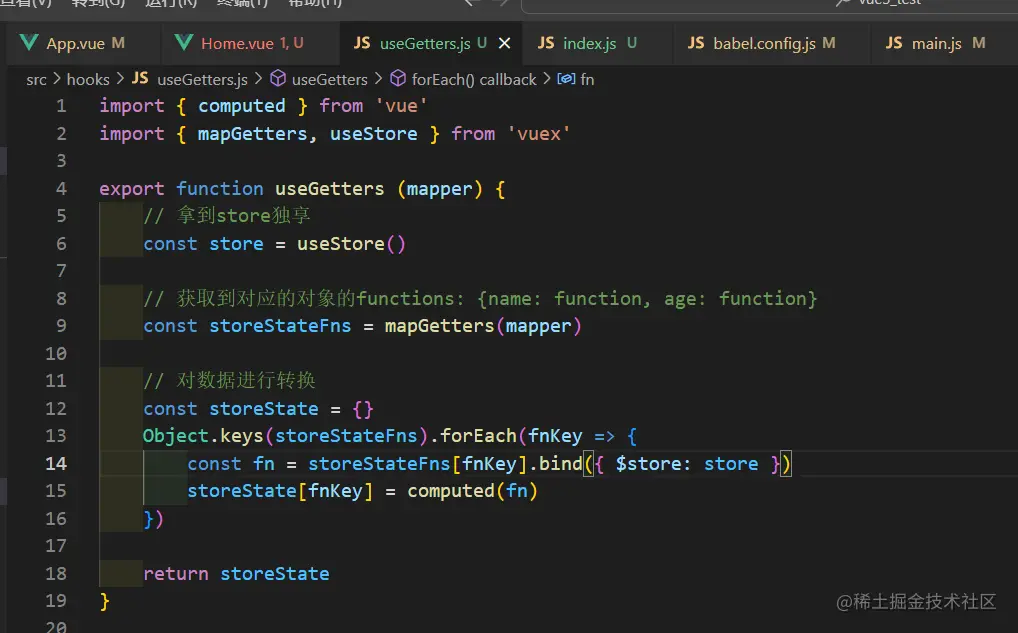
Task: Click 'useStore()' call on line 6
Action: [351, 244]
